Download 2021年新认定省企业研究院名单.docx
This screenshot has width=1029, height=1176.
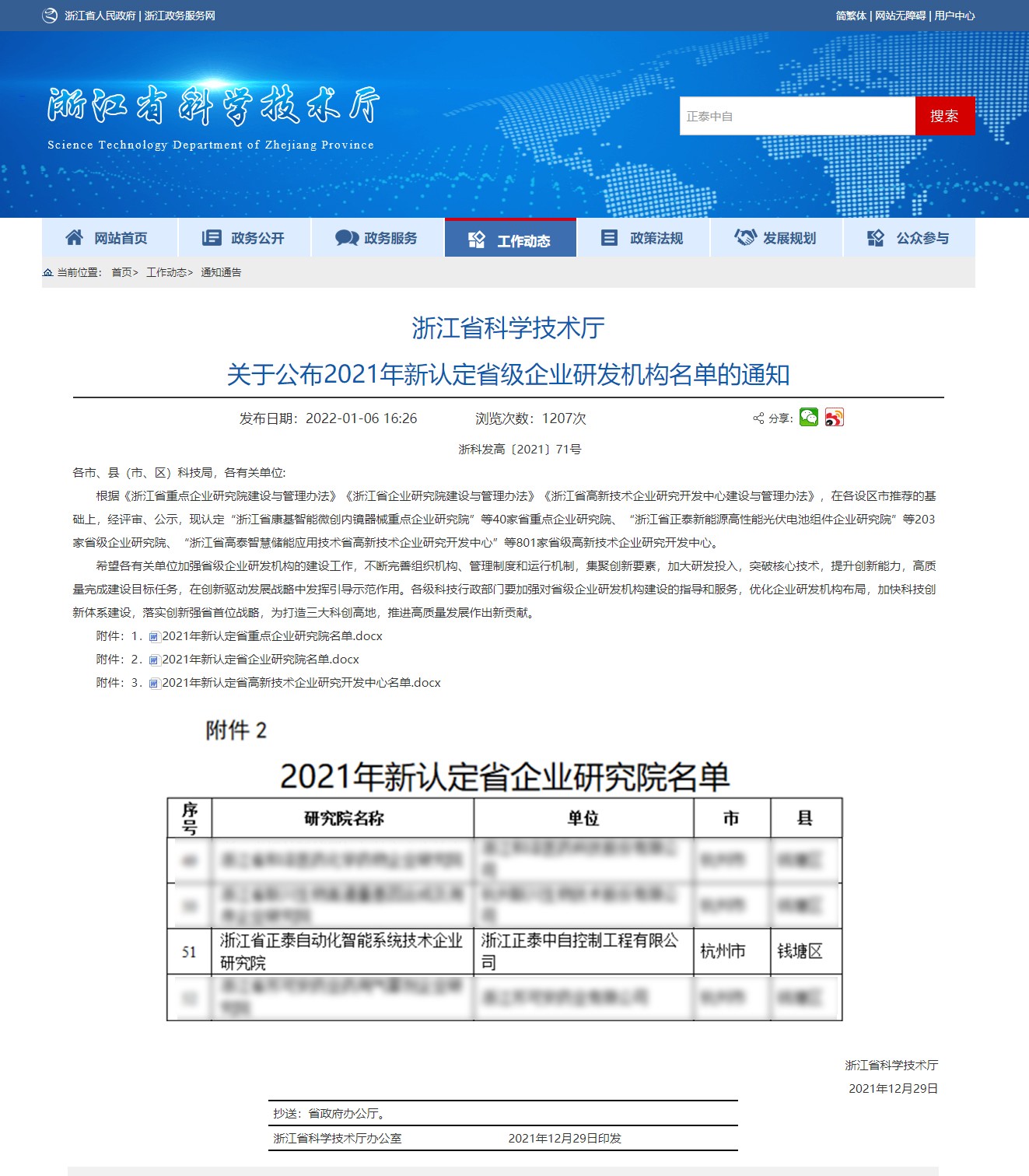pyautogui.click(x=261, y=660)
